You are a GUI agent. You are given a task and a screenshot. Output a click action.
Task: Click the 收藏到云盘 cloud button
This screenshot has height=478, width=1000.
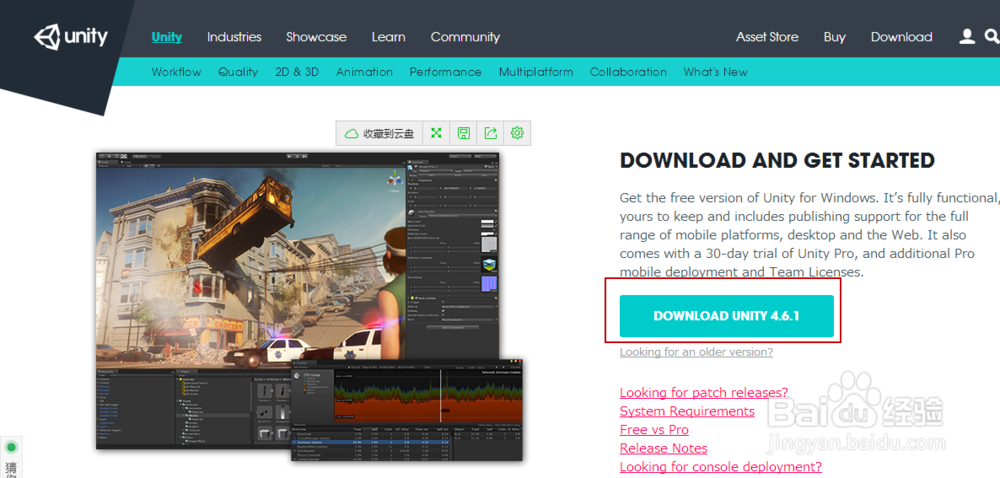click(379, 133)
